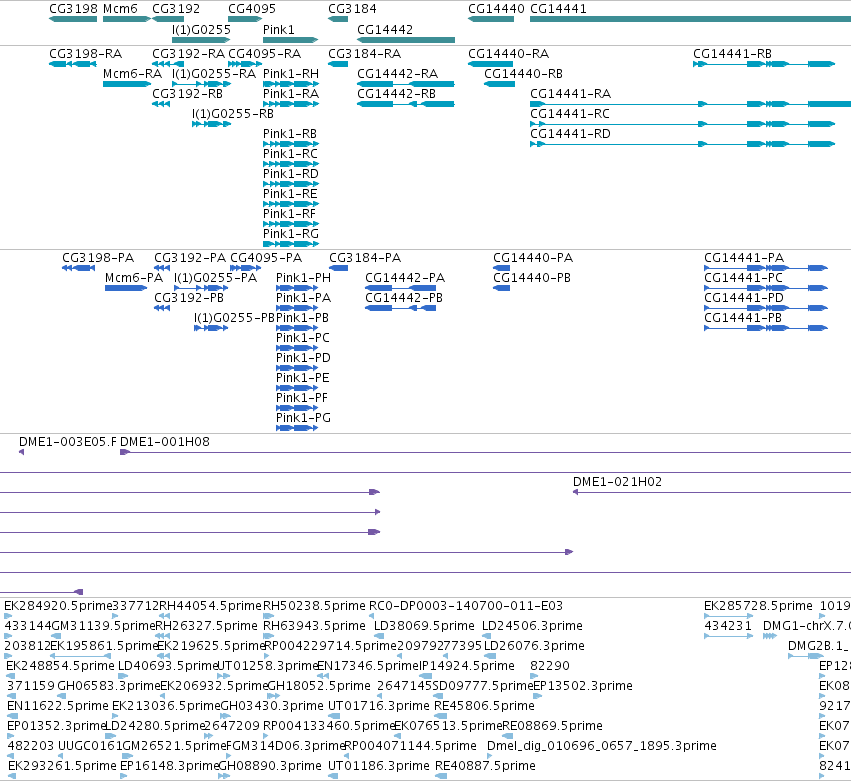The image size is (851, 781).
Task: Open EST LD24506.3prime
Action: 532,625
